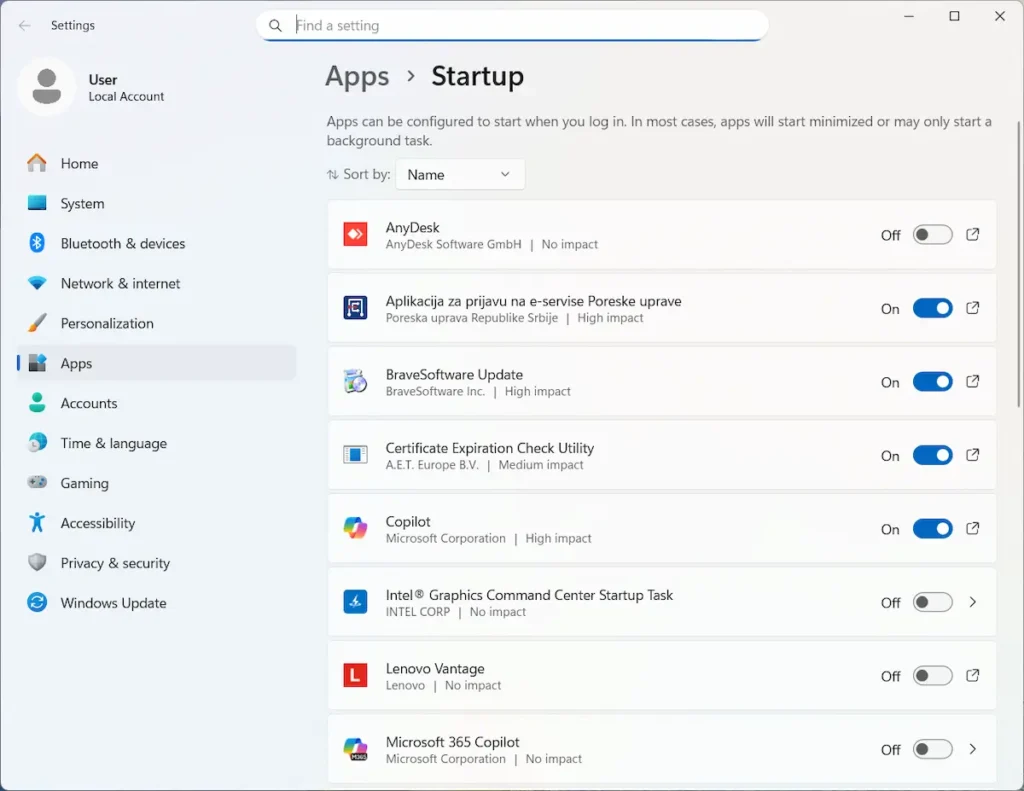Open Network & internet settings
This screenshot has height=791, width=1024.
pyautogui.click(x=156, y=283)
